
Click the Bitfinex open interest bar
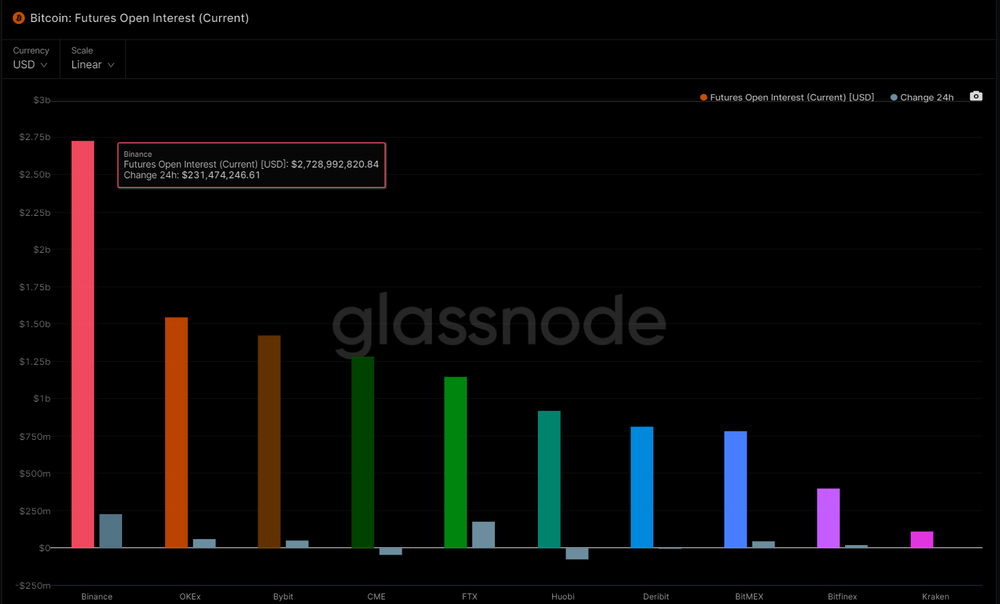828,518
